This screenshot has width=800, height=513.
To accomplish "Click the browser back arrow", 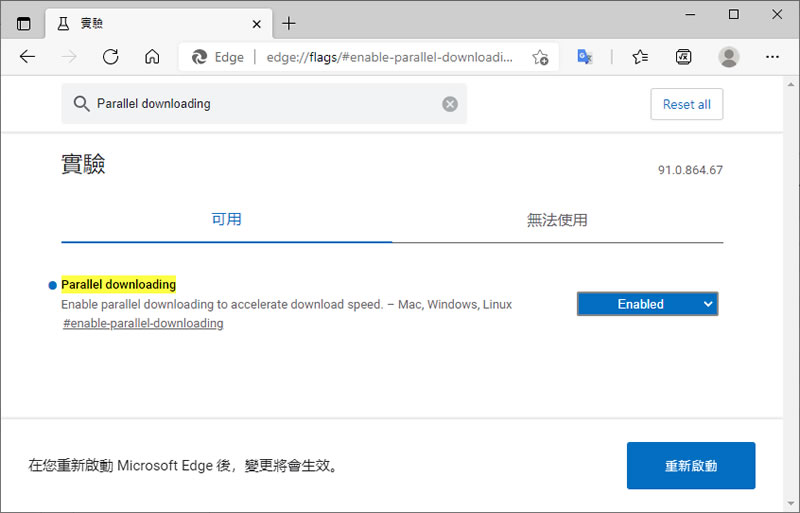I will pos(27,57).
